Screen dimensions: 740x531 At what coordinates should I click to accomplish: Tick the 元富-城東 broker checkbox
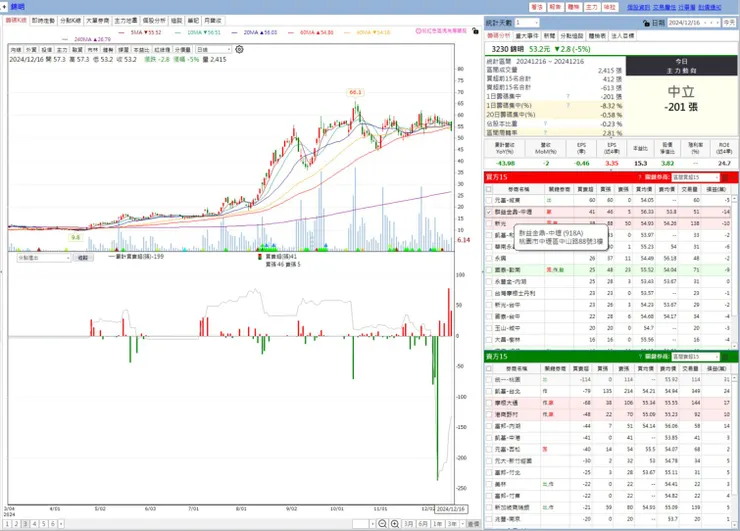[489, 200]
